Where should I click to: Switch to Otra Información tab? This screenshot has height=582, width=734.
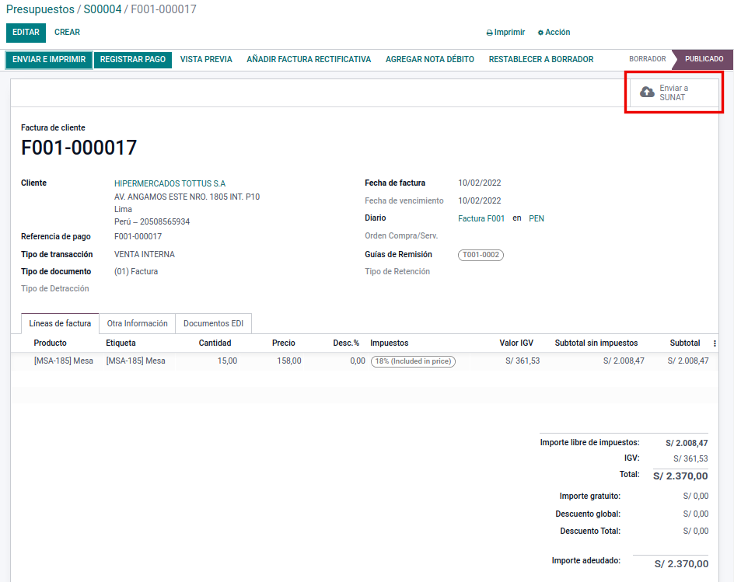click(x=137, y=324)
